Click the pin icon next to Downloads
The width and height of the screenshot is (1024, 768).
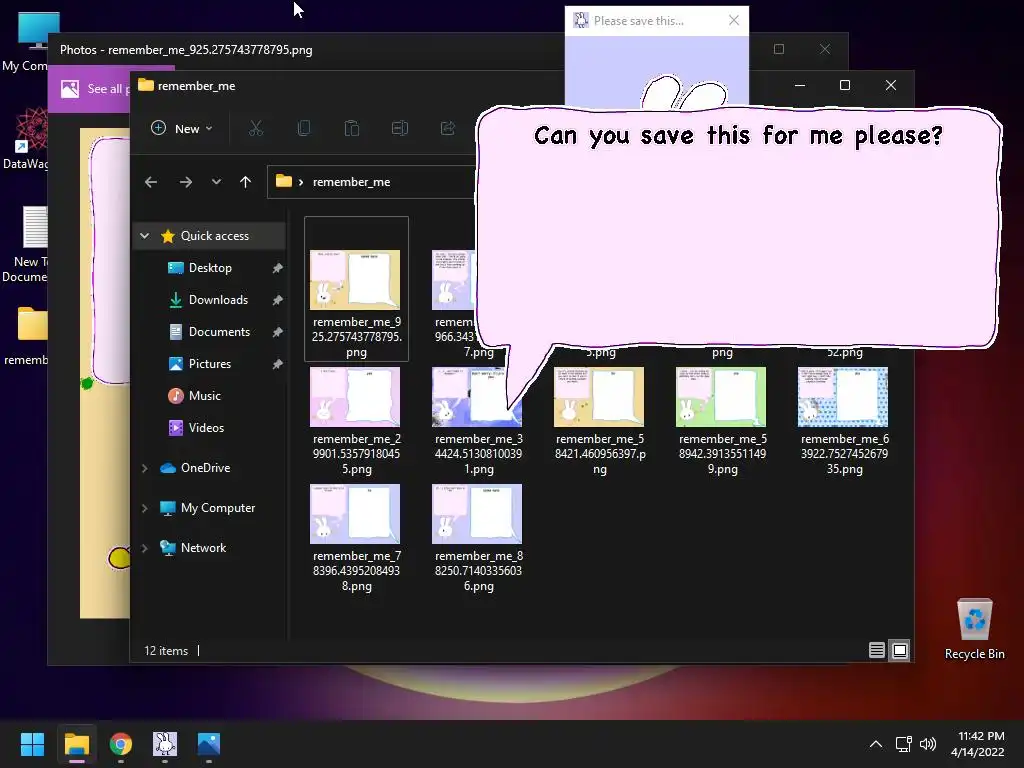click(x=278, y=300)
